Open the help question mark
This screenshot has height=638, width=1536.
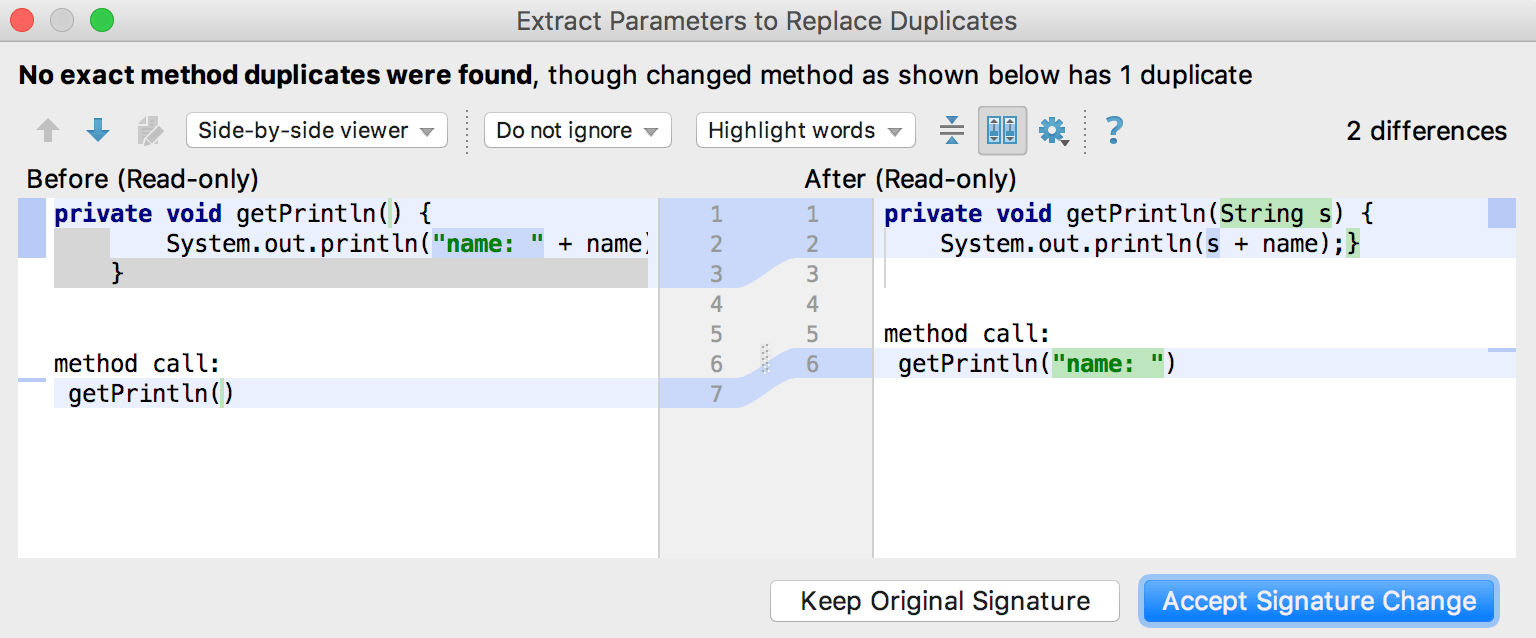point(1114,131)
